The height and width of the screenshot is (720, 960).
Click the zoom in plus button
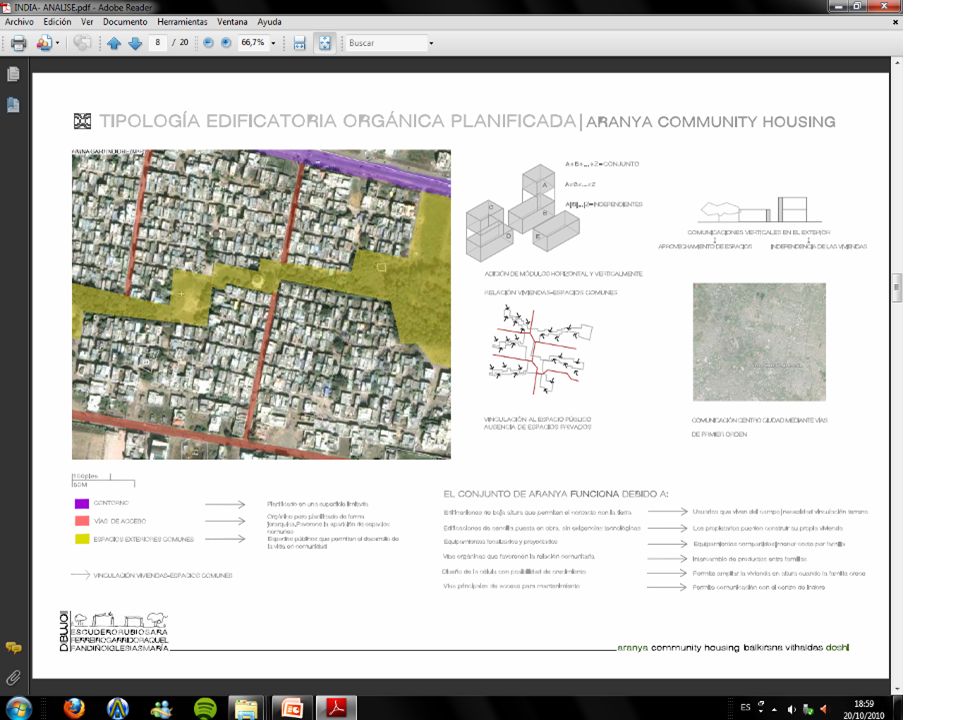coord(226,43)
